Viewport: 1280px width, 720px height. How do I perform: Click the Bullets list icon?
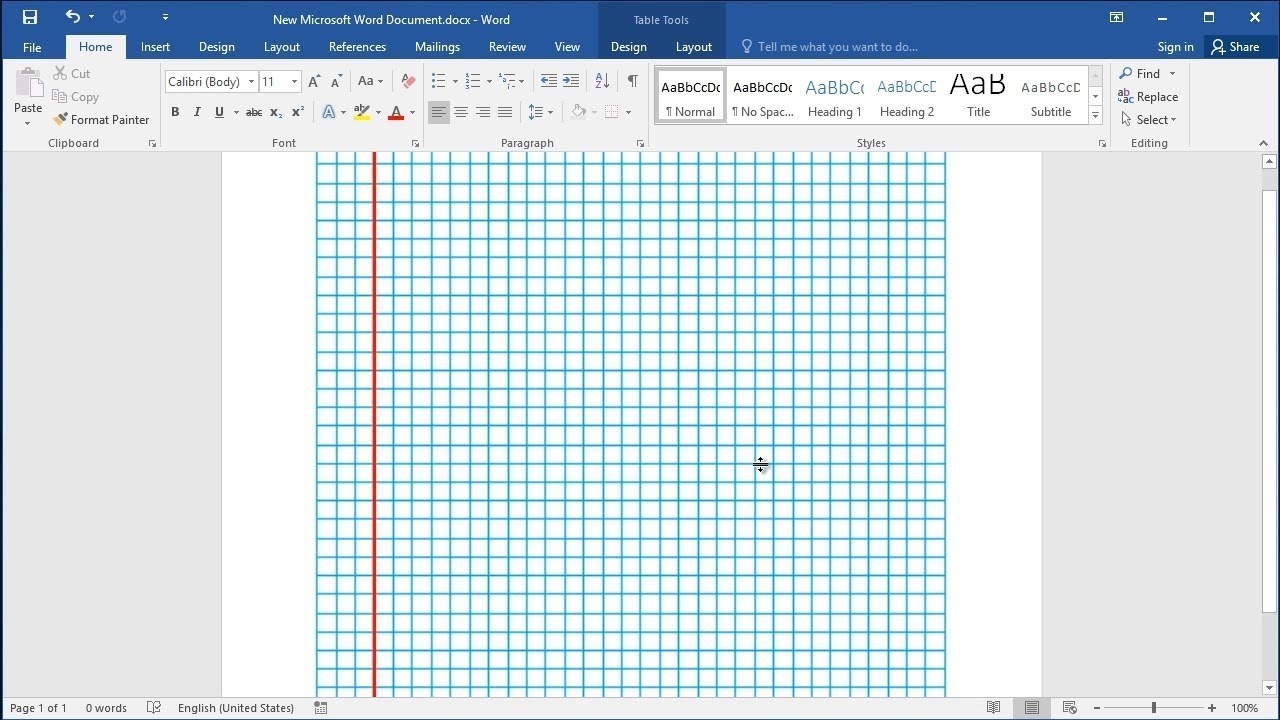(438, 82)
